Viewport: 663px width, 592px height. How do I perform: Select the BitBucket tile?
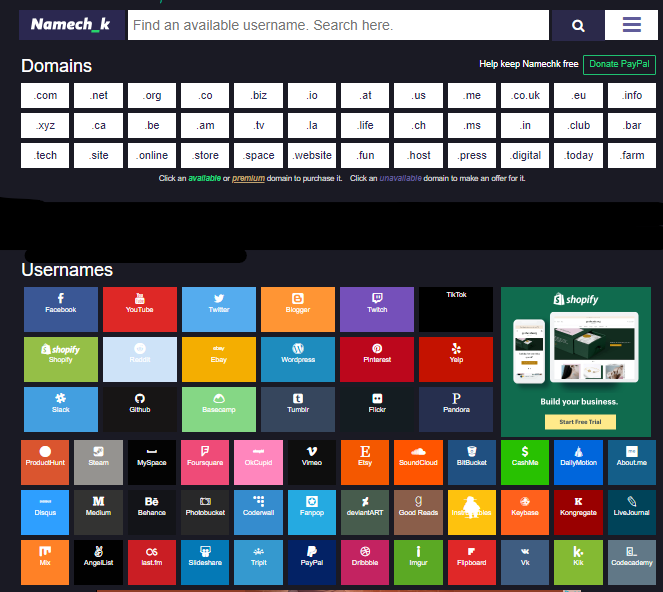coord(472,463)
